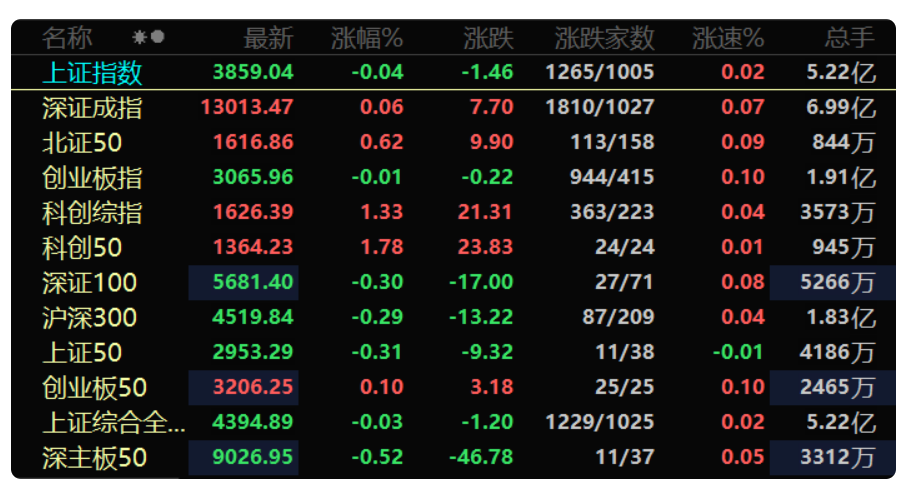
Task: Click the green speed value -0.01
Action: [739, 352]
